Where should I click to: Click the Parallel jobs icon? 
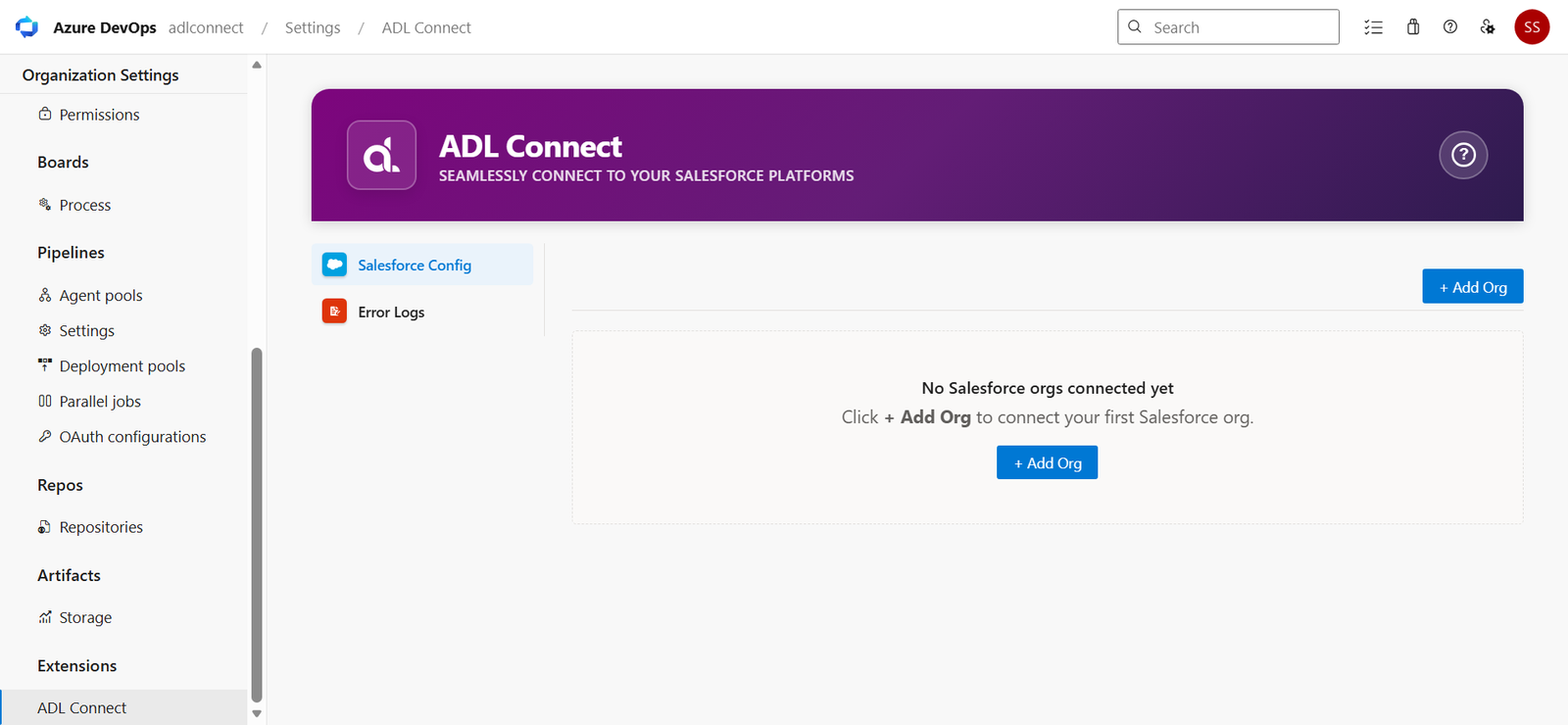click(45, 401)
